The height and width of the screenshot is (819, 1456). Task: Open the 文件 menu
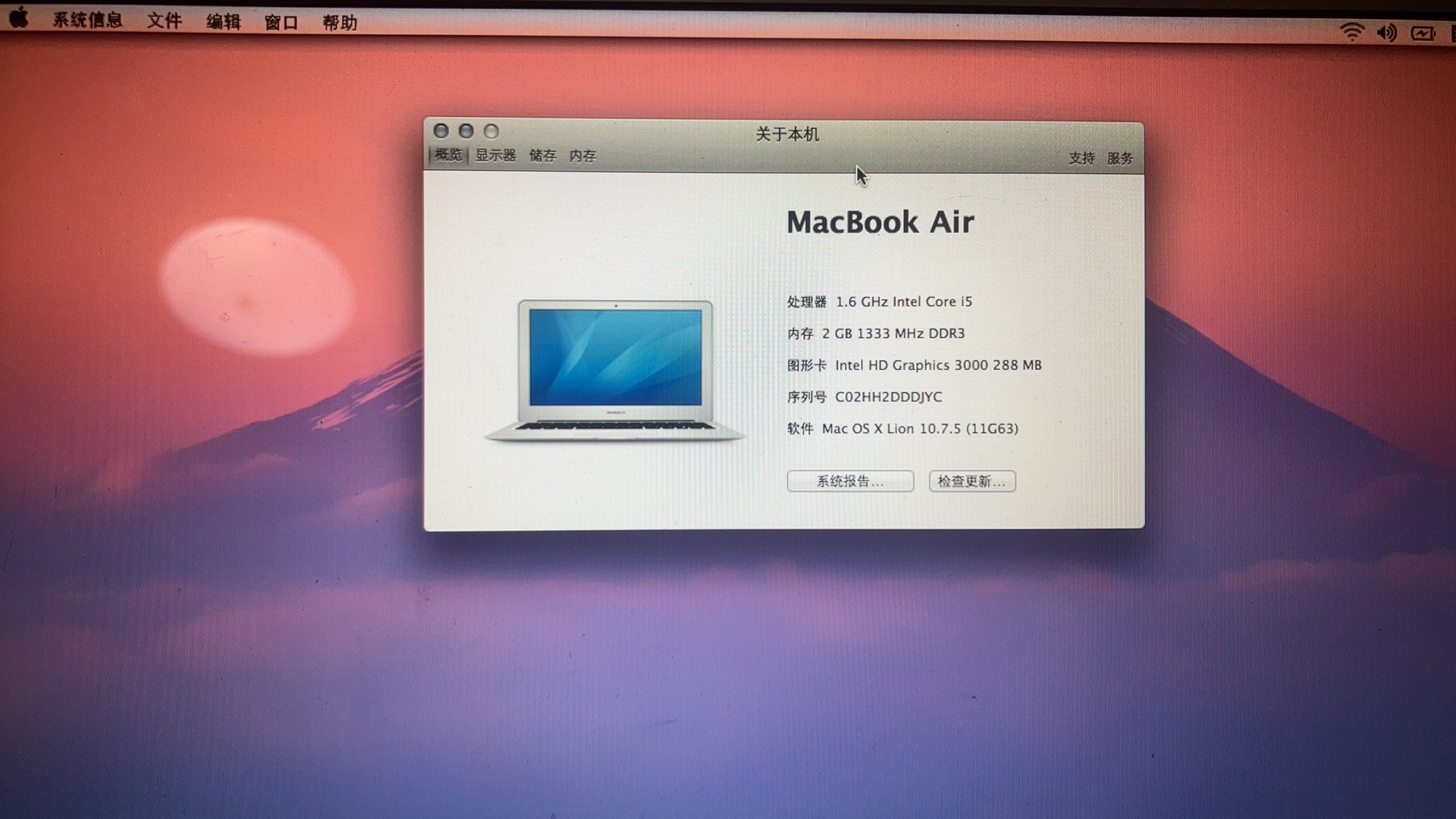click(x=165, y=21)
